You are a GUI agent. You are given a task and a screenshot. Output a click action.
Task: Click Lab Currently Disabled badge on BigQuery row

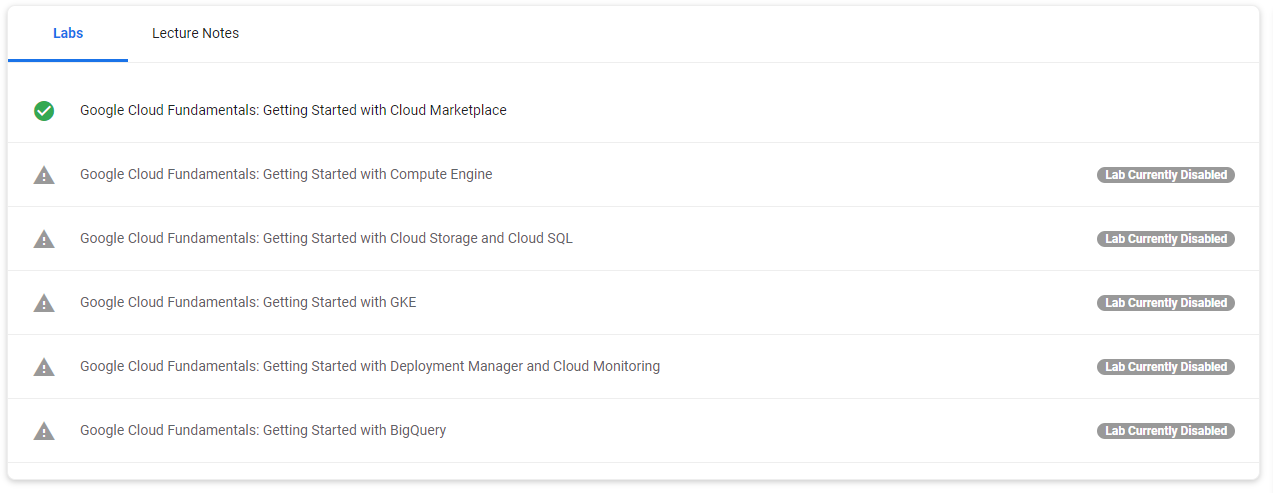click(x=1166, y=431)
